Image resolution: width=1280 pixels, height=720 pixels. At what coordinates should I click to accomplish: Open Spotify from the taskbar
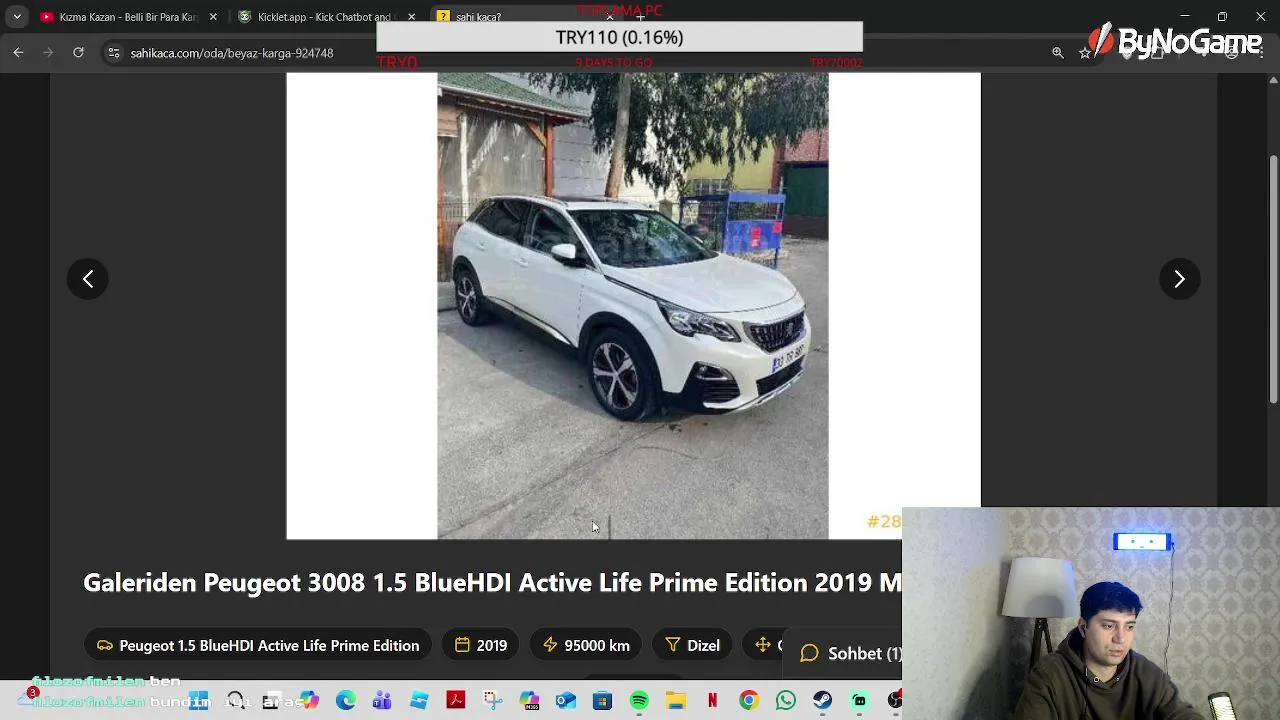639,701
